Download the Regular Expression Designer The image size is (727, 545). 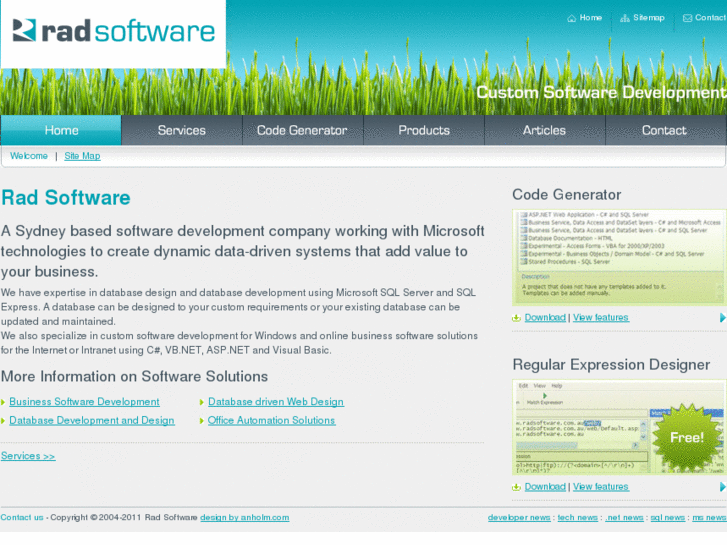[545, 487]
